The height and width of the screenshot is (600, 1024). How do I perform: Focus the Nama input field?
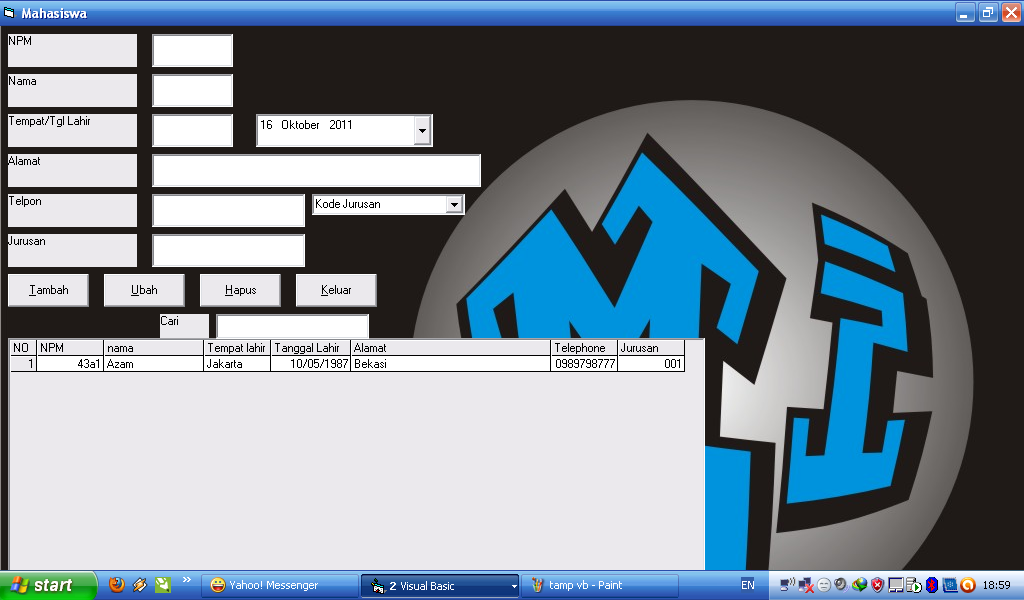(193, 91)
